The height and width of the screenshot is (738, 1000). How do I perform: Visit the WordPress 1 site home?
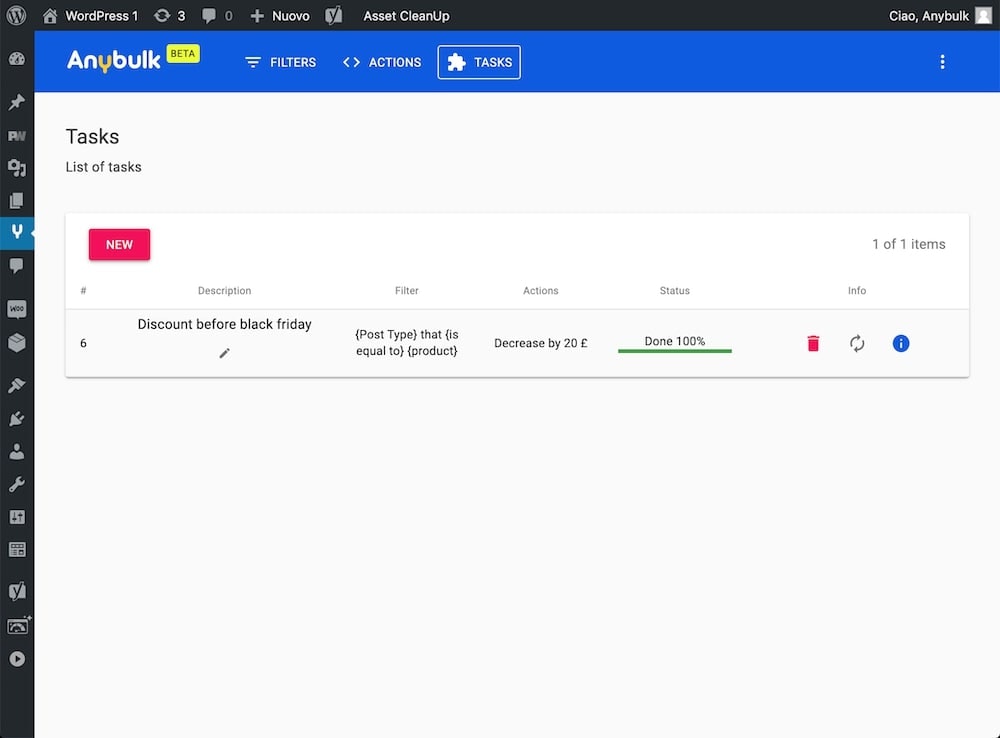tap(91, 15)
